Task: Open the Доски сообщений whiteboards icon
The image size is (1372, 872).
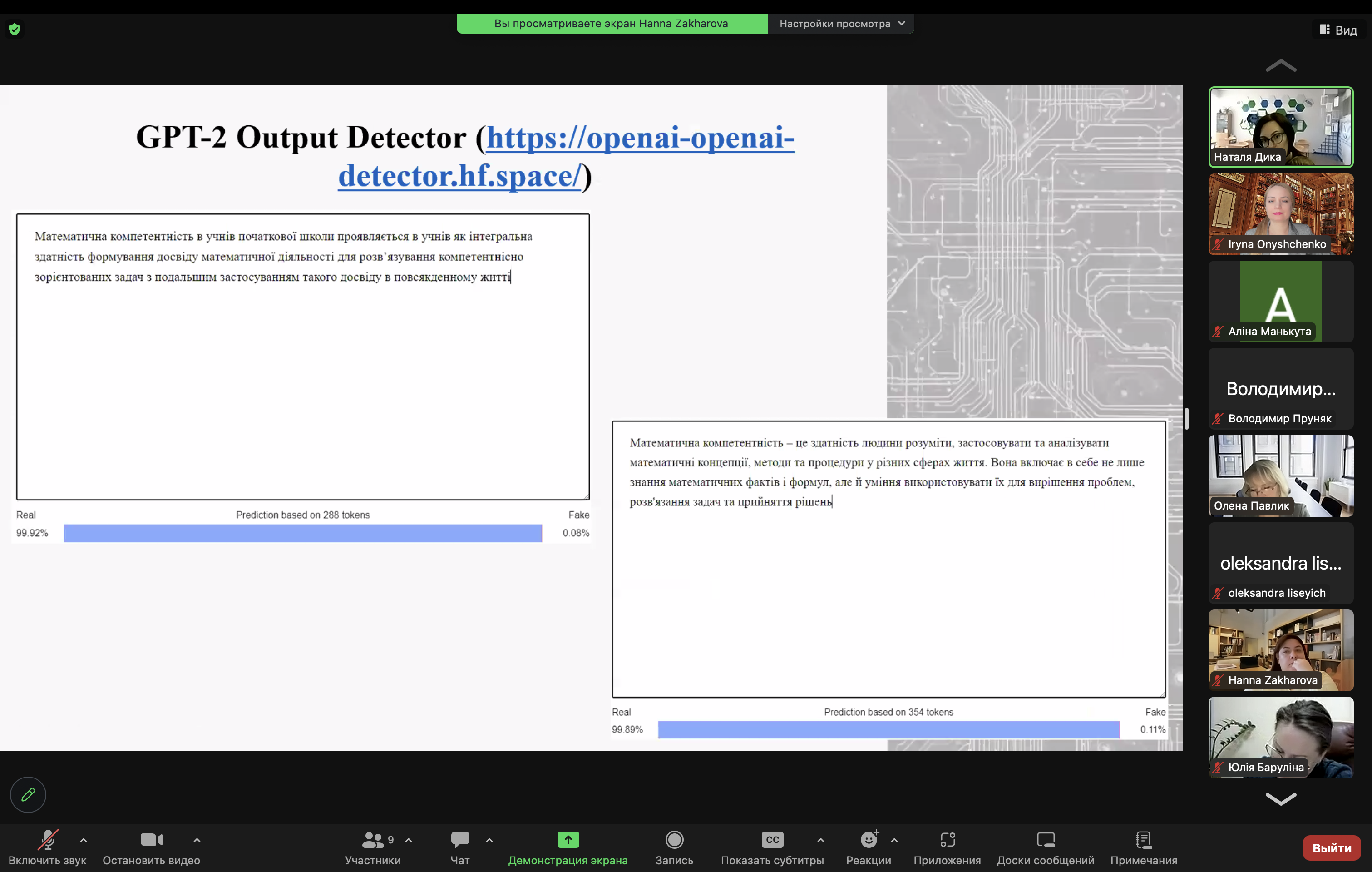Action: 1046,840
